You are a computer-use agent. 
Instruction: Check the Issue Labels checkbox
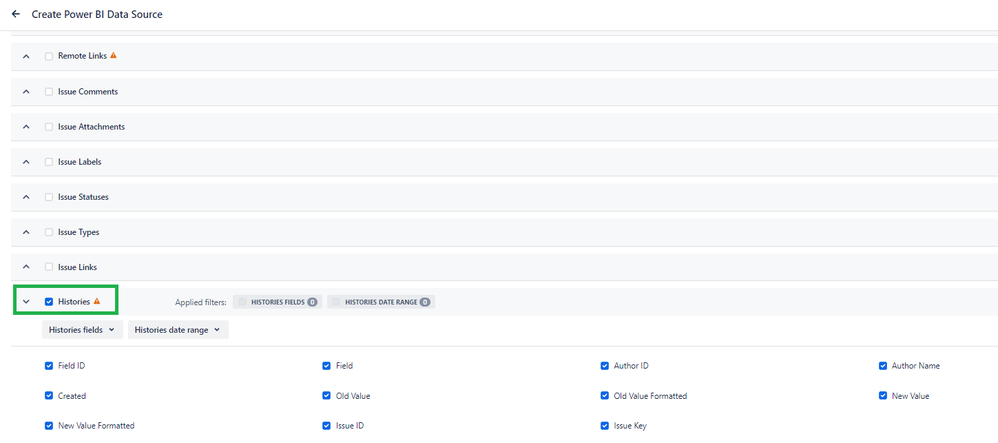point(49,162)
